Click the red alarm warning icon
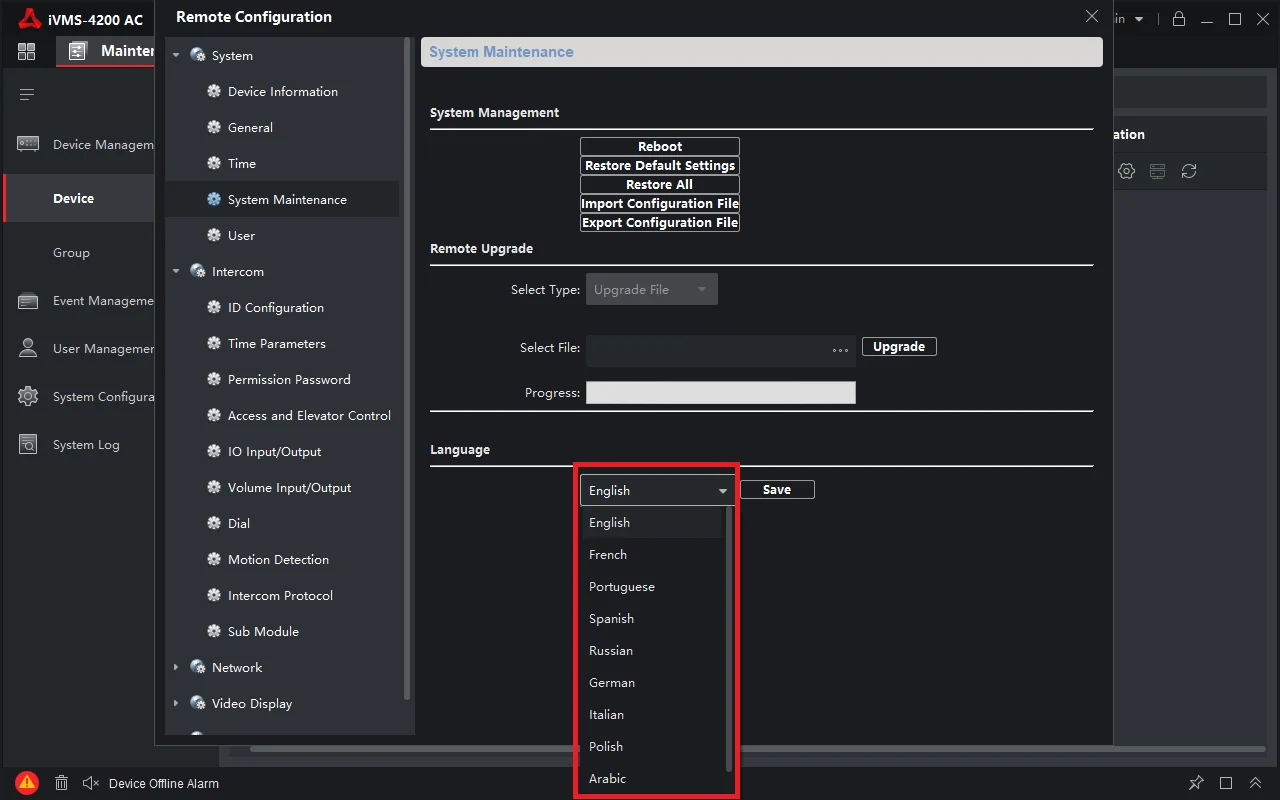The height and width of the screenshot is (800, 1280). click(x=27, y=783)
